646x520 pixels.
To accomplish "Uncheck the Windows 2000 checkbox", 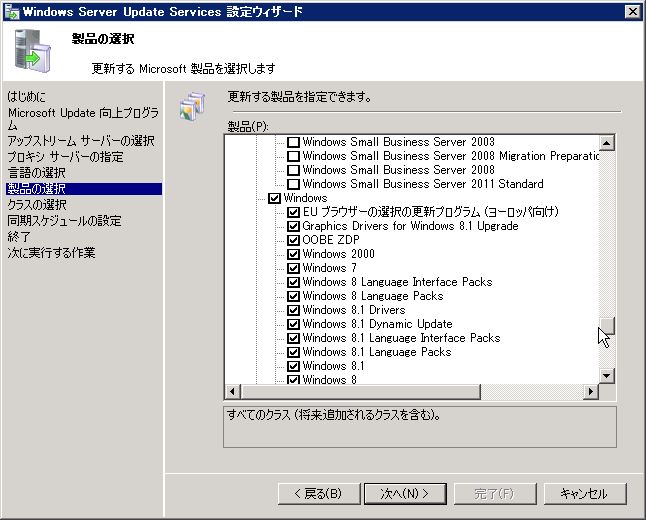I will pos(293,254).
